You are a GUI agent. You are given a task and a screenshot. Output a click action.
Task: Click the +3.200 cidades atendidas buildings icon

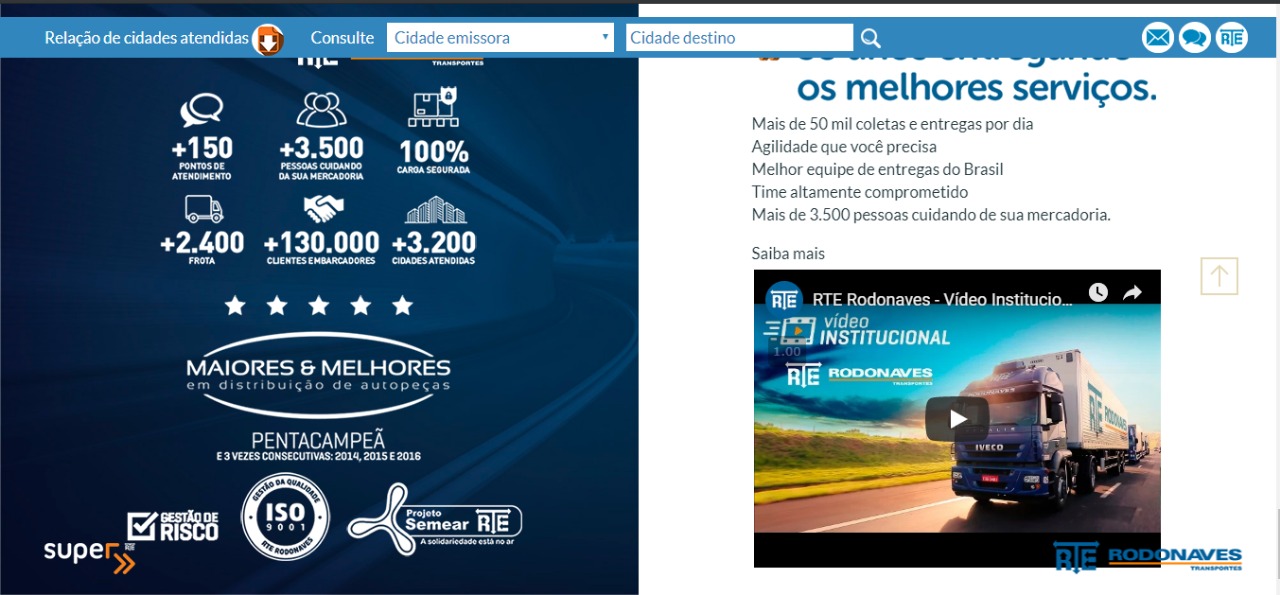coord(435,209)
